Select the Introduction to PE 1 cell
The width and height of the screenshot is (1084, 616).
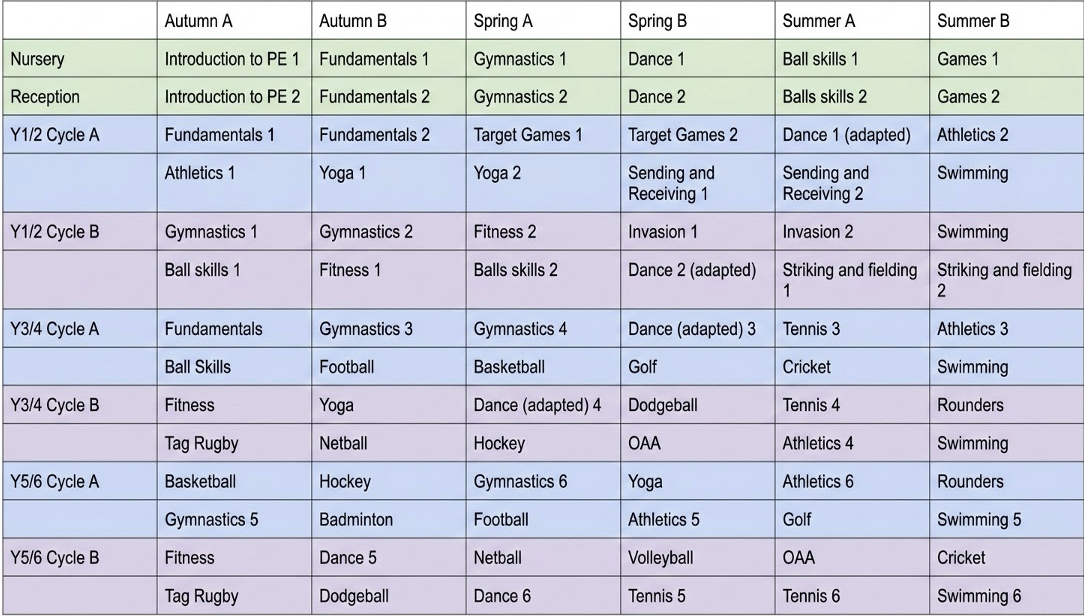[234, 58]
